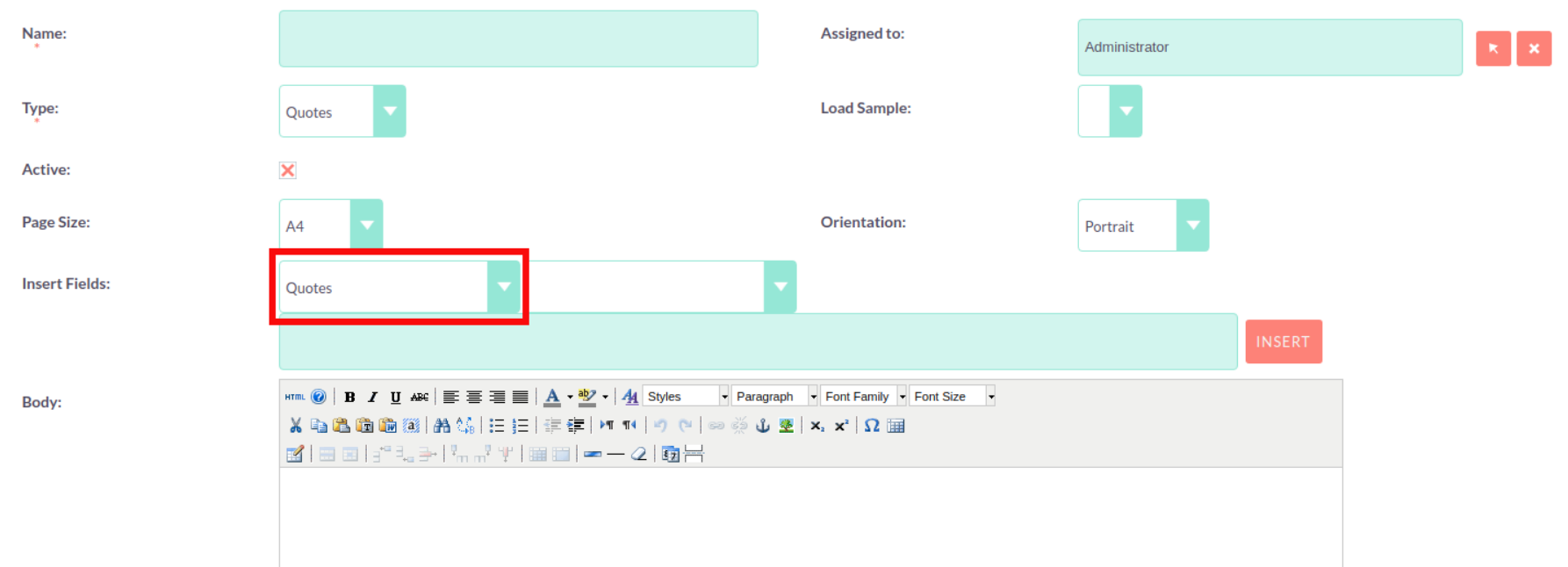Toggle bold formatting in the editor
The image size is (1568, 567).
click(x=349, y=397)
